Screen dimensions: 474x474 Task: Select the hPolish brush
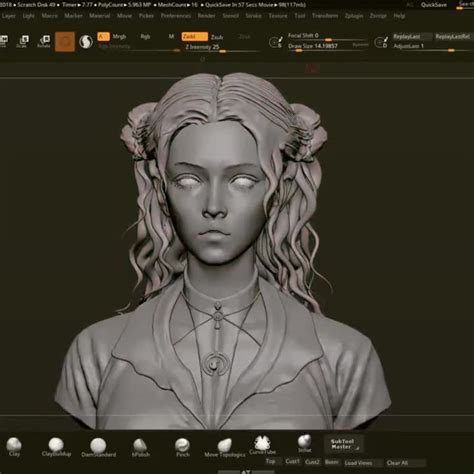[x=140, y=447]
